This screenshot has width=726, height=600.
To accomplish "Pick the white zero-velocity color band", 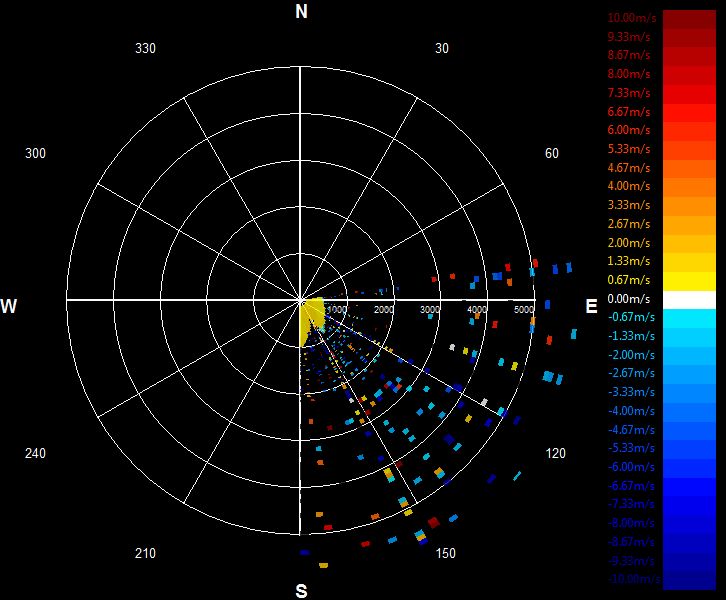I will 689,300.
